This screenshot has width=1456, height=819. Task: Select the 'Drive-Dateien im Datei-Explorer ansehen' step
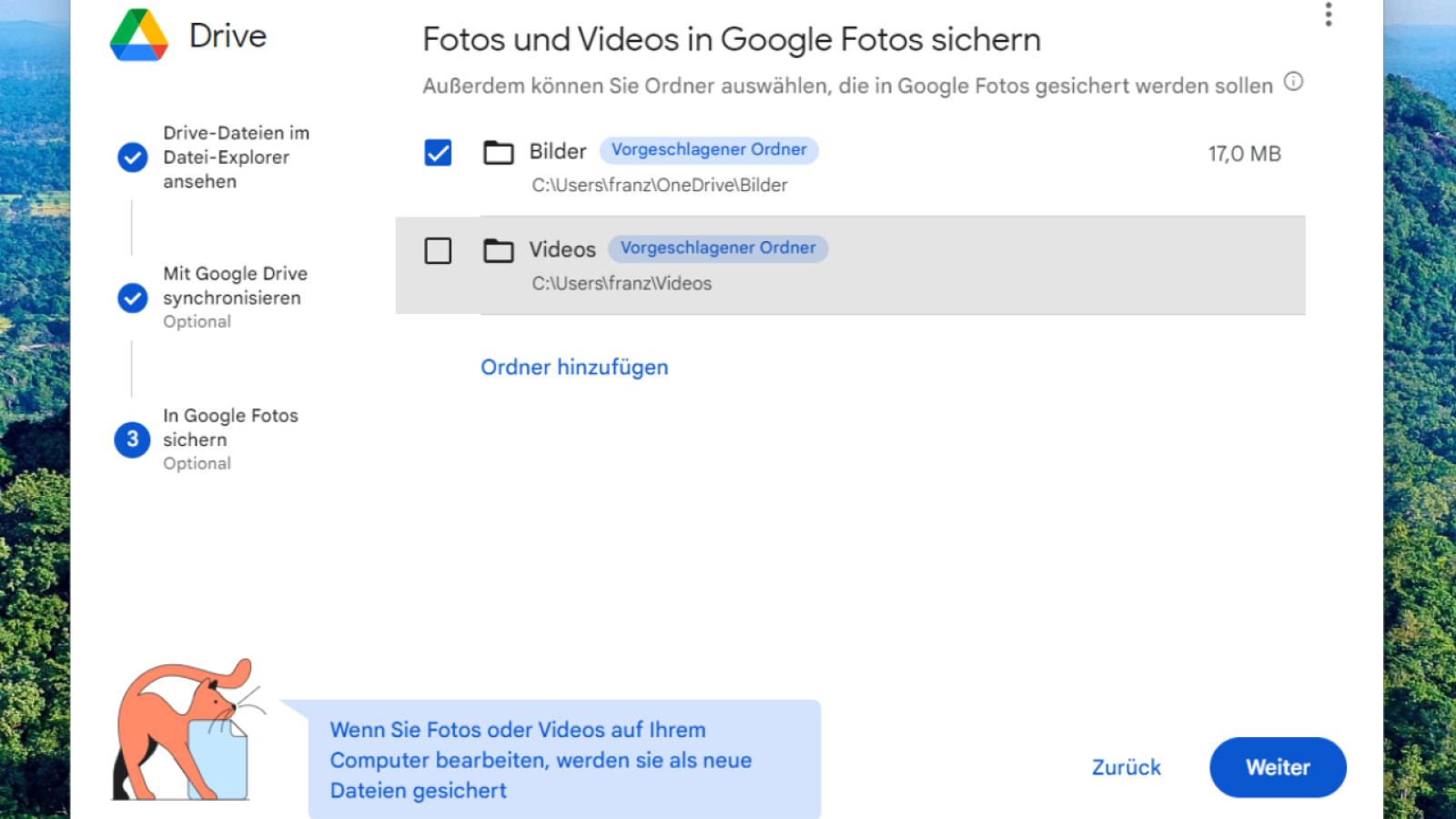point(236,157)
